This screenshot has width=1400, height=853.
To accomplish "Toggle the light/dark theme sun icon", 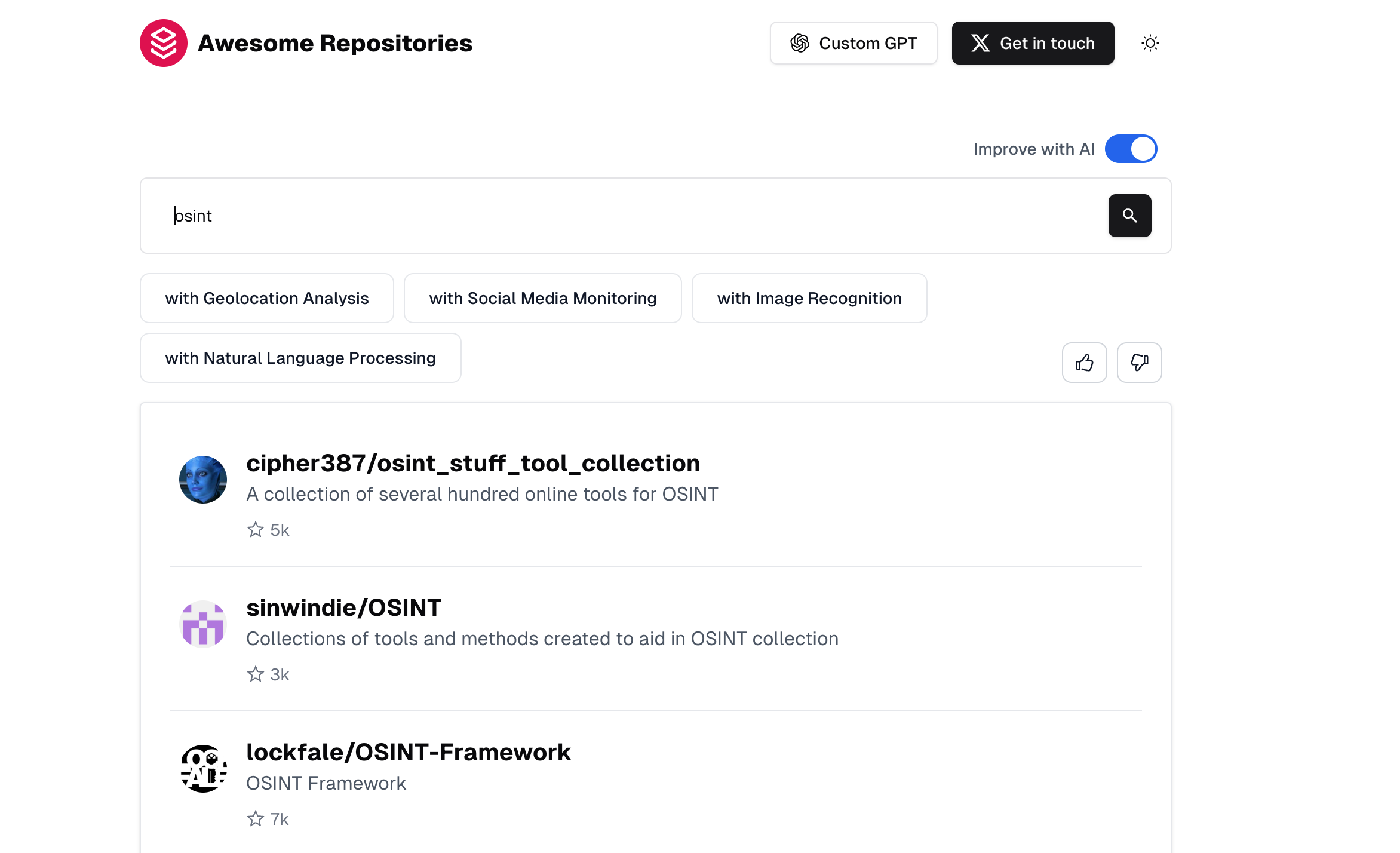I will pyautogui.click(x=1150, y=43).
